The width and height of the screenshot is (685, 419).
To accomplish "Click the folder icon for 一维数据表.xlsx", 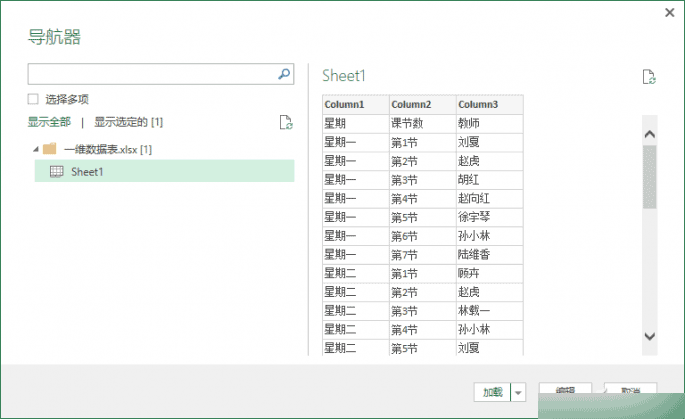I will pos(49,149).
